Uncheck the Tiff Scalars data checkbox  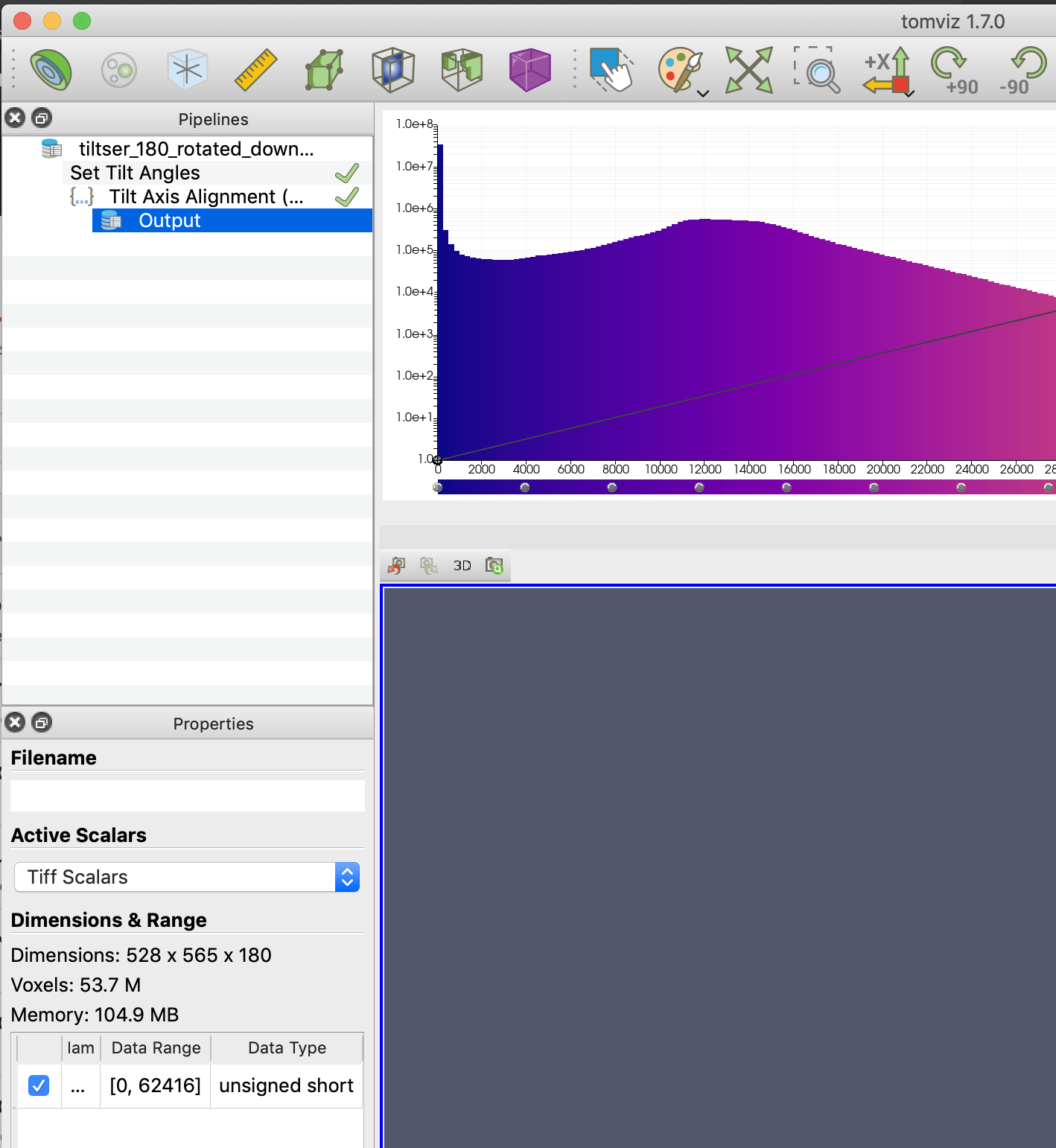(x=38, y=1085)
